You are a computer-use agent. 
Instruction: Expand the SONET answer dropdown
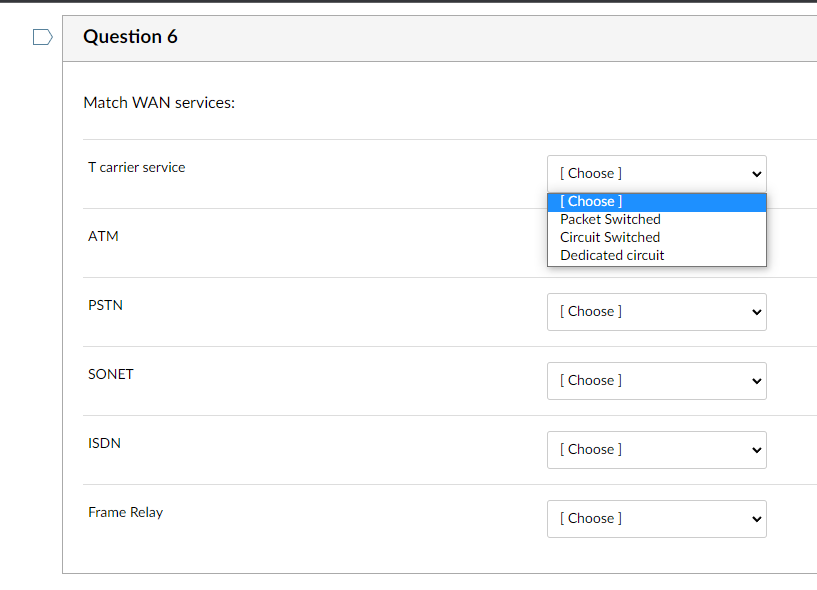[x=657, y=381]
